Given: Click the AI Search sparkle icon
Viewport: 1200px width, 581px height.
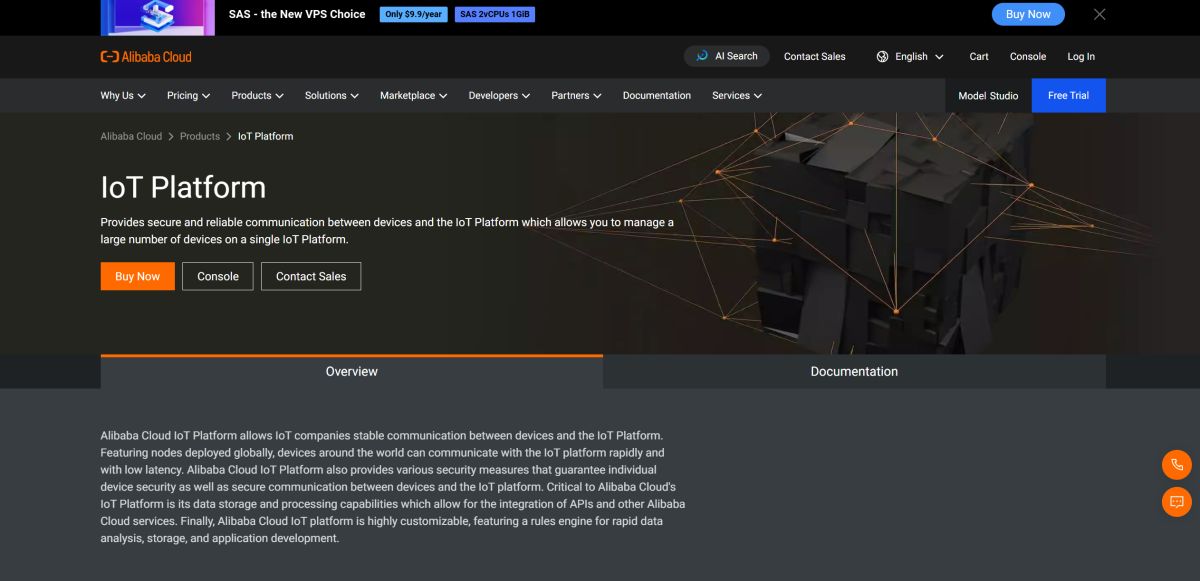Looking at the screenshot, I should [x=703, y=56].
